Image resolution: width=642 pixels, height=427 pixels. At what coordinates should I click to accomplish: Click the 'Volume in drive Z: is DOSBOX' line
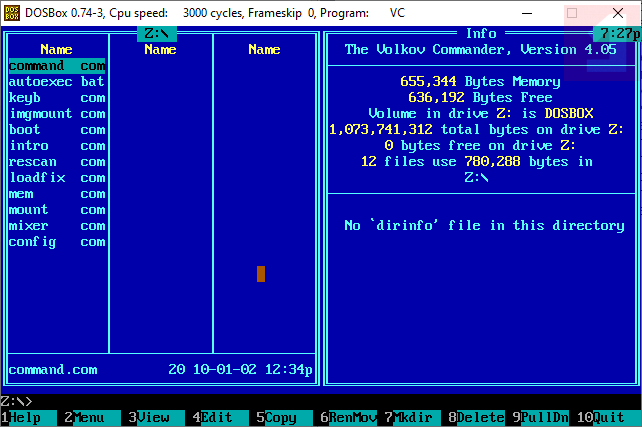click(481, 114)
